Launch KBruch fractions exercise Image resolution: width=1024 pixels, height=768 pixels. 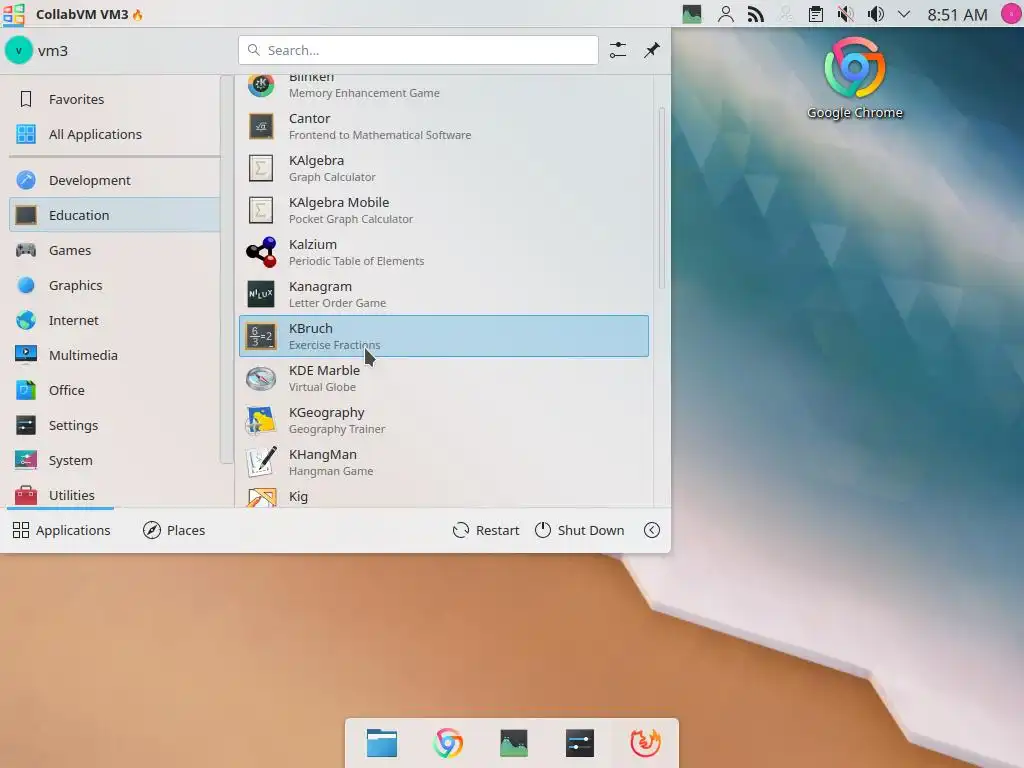click(x=444, y=336)
